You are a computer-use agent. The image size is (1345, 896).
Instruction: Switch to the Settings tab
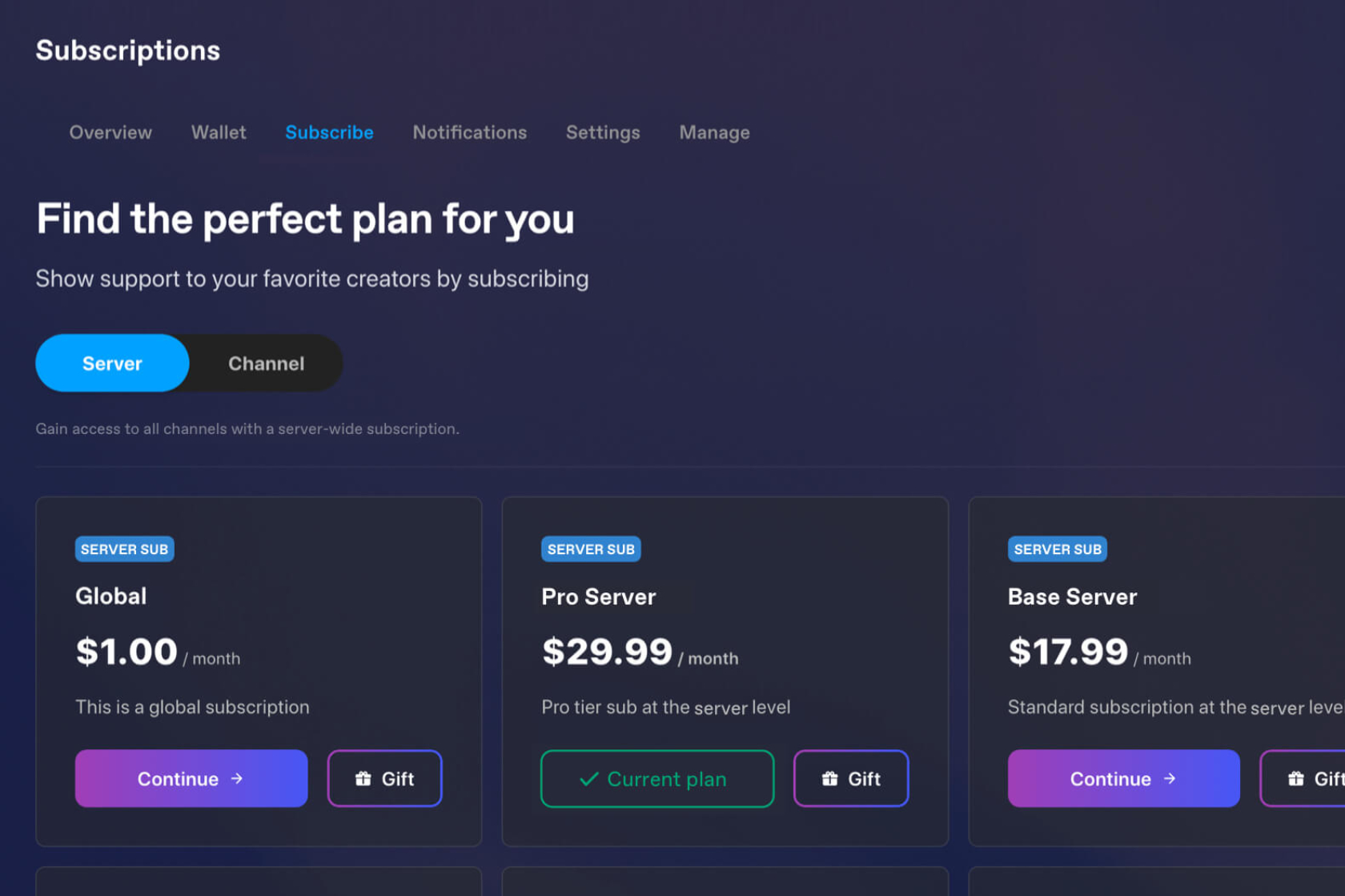pos(603,133)
